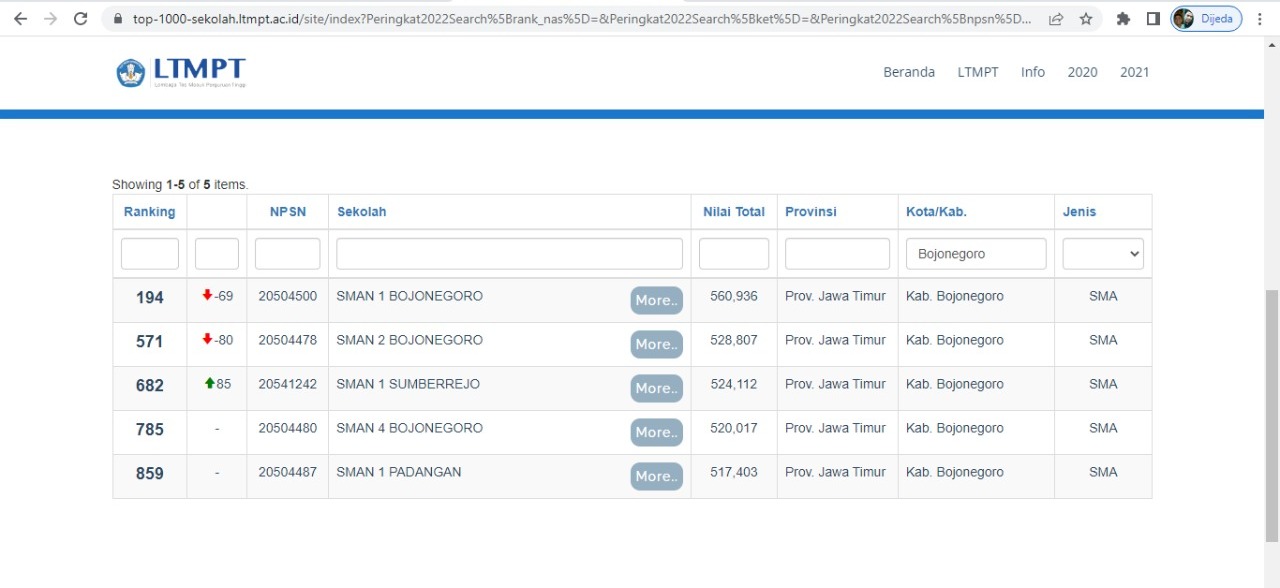Bookmark this page with star icon
The image size is (1280, 588).
tap(1086, 19)
